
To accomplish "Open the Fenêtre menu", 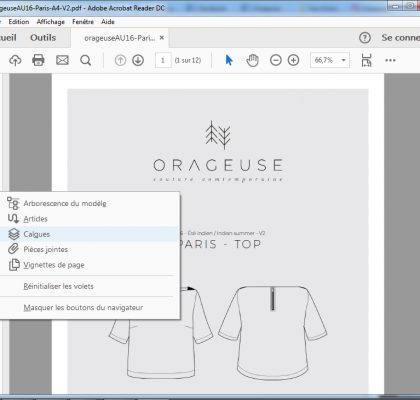I will coord(83,22).
